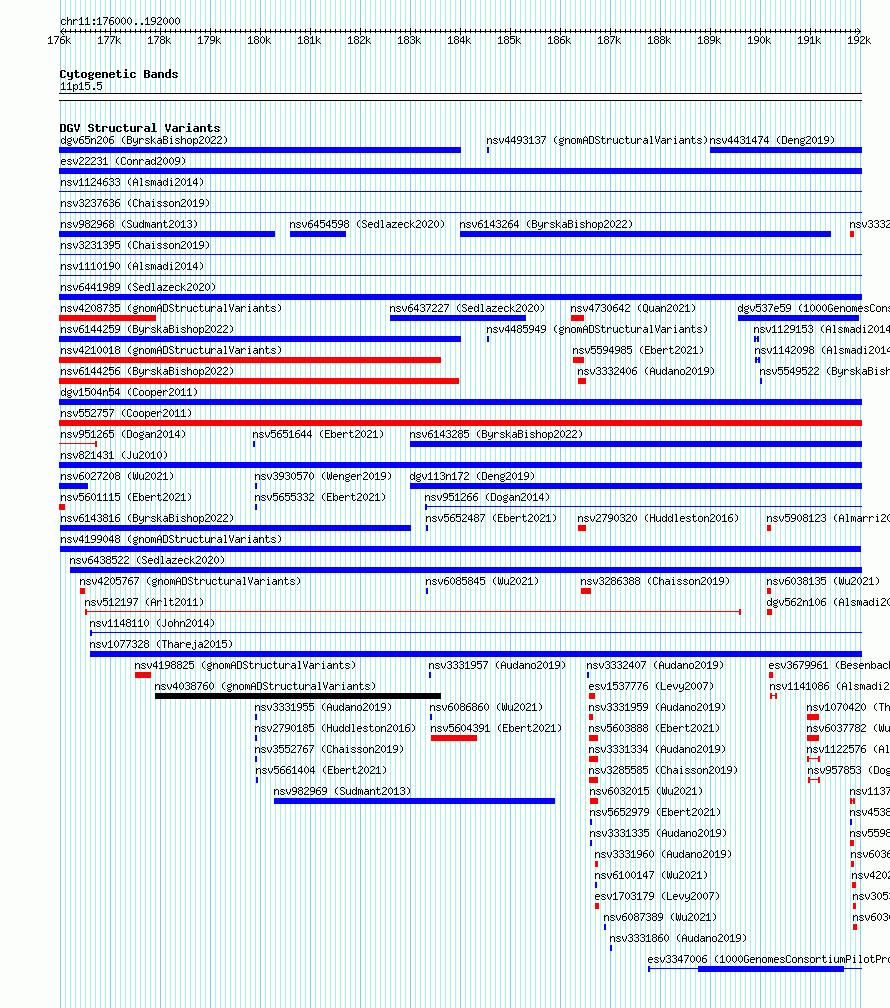Click the blue bar of nsv6143816 (ByrskaBishop2022)
The width and height of the screenshot is (890, 1008).
point(235,528)
